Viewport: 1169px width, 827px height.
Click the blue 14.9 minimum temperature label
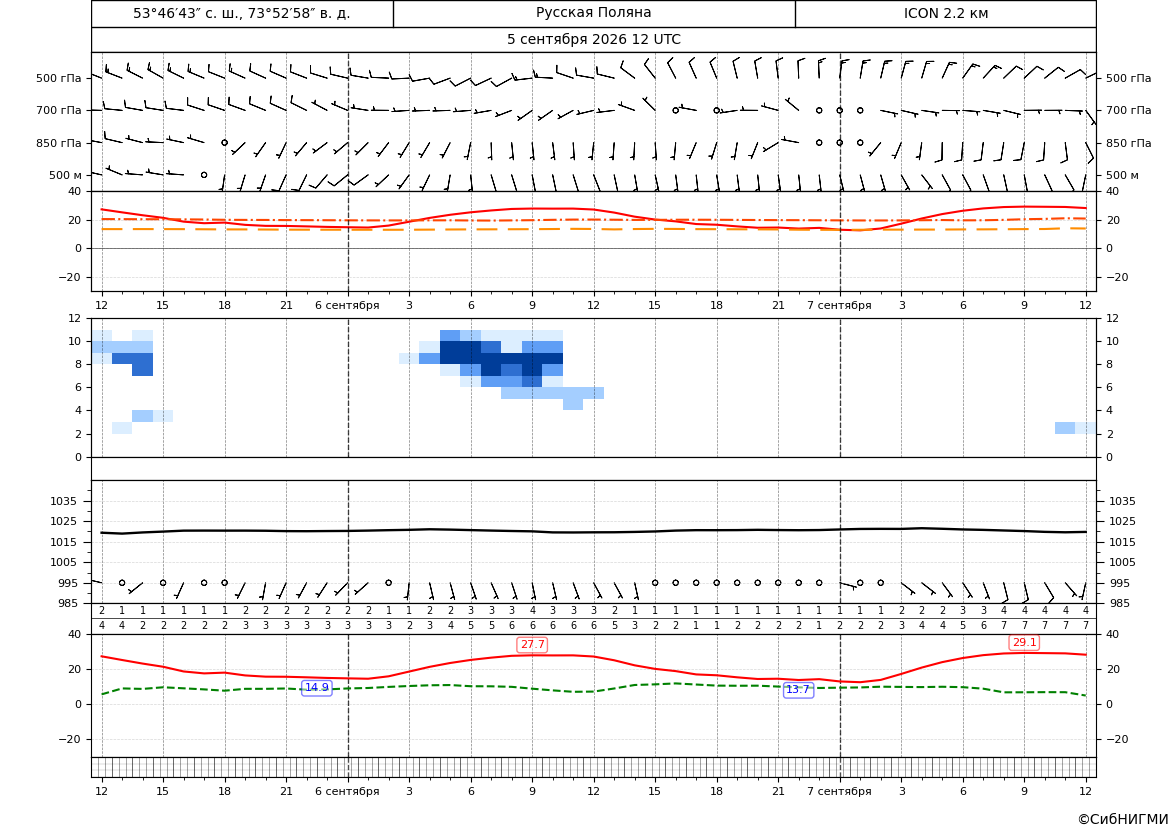click(x=316, y=688)
